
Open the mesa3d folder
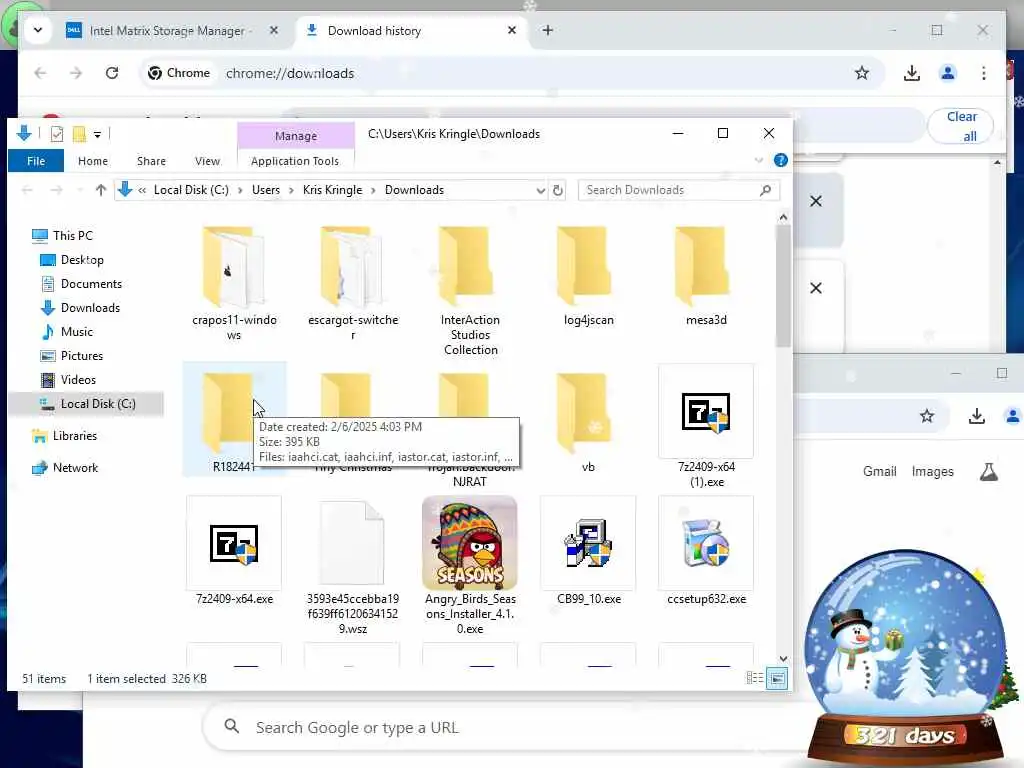[x=706, y=276]
